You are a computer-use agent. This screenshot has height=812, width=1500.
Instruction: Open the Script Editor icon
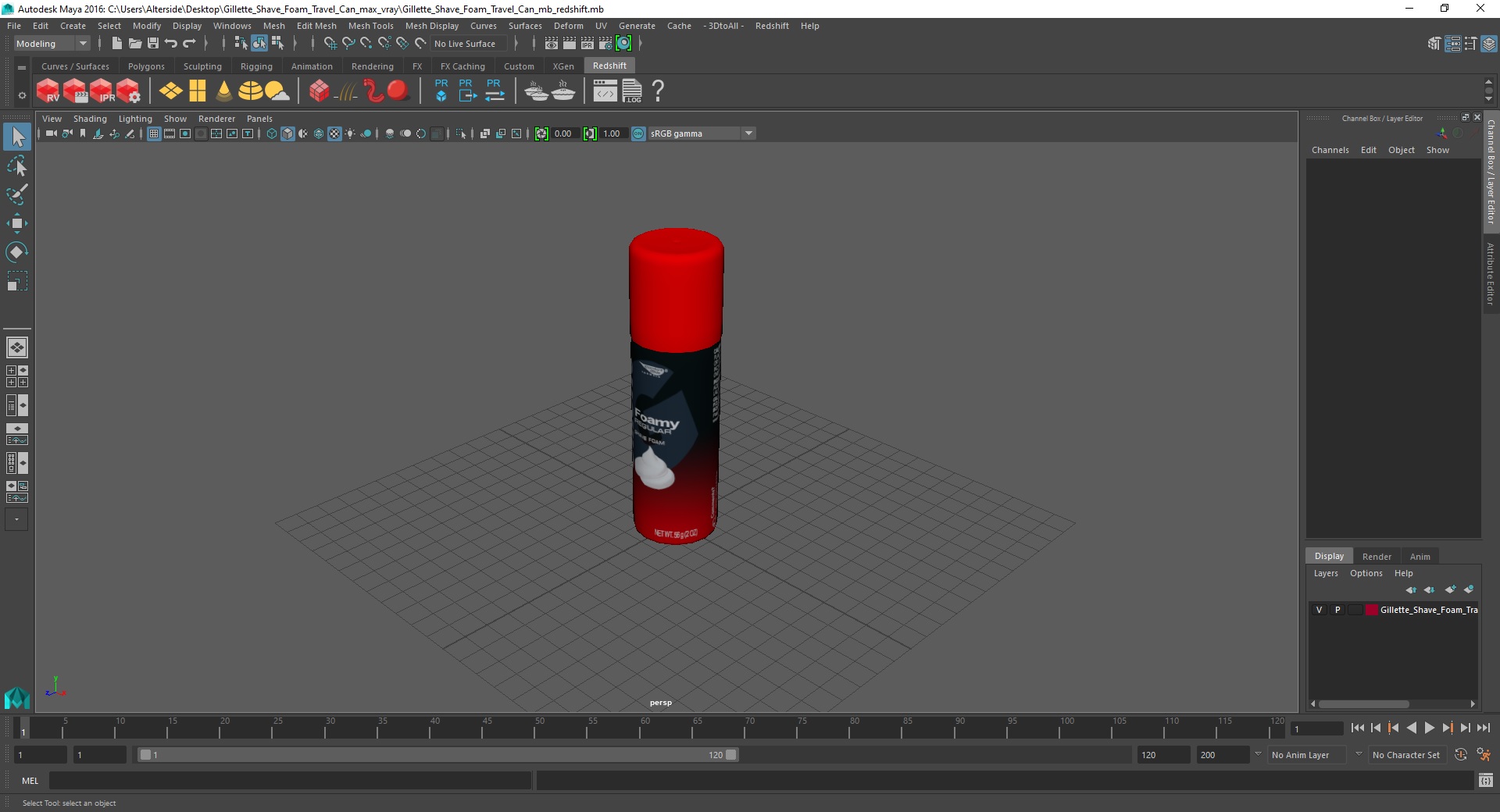click(x=1486, y=780)
